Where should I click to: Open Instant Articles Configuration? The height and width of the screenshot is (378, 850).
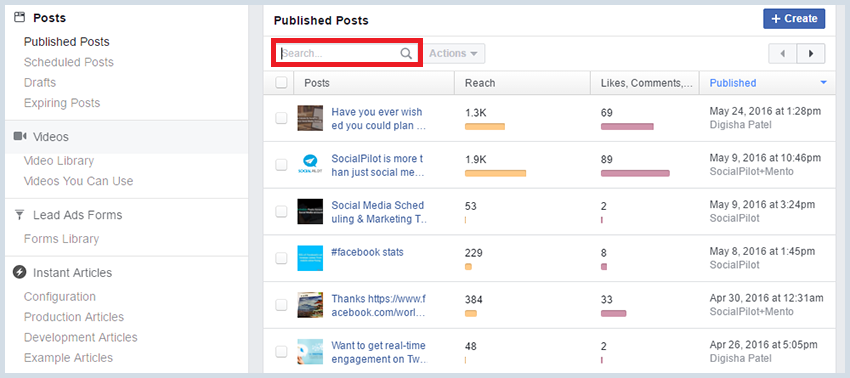(60, 297)
